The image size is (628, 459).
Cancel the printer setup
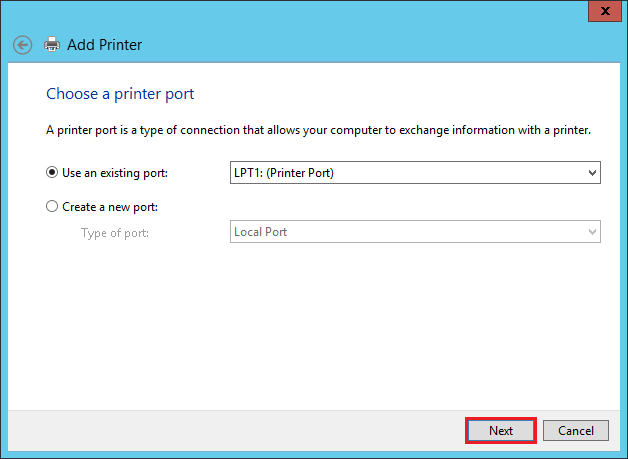(576, 431)
